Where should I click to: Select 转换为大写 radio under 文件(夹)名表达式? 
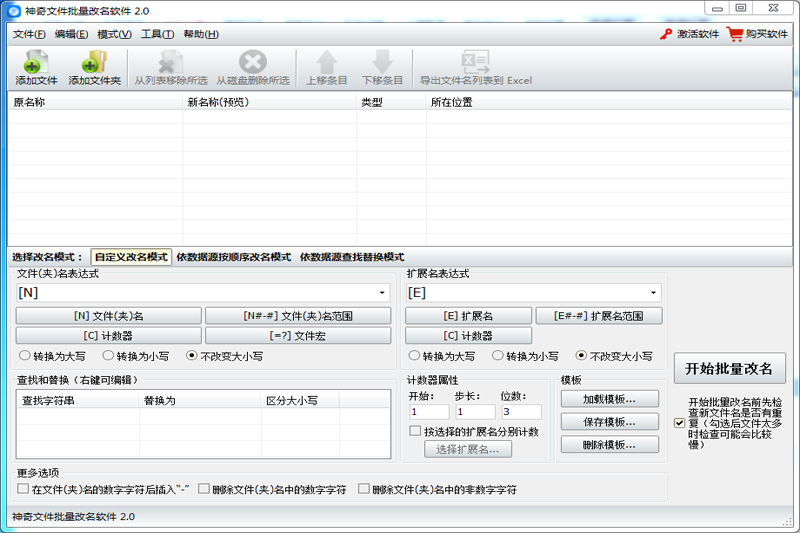point(25,355)
